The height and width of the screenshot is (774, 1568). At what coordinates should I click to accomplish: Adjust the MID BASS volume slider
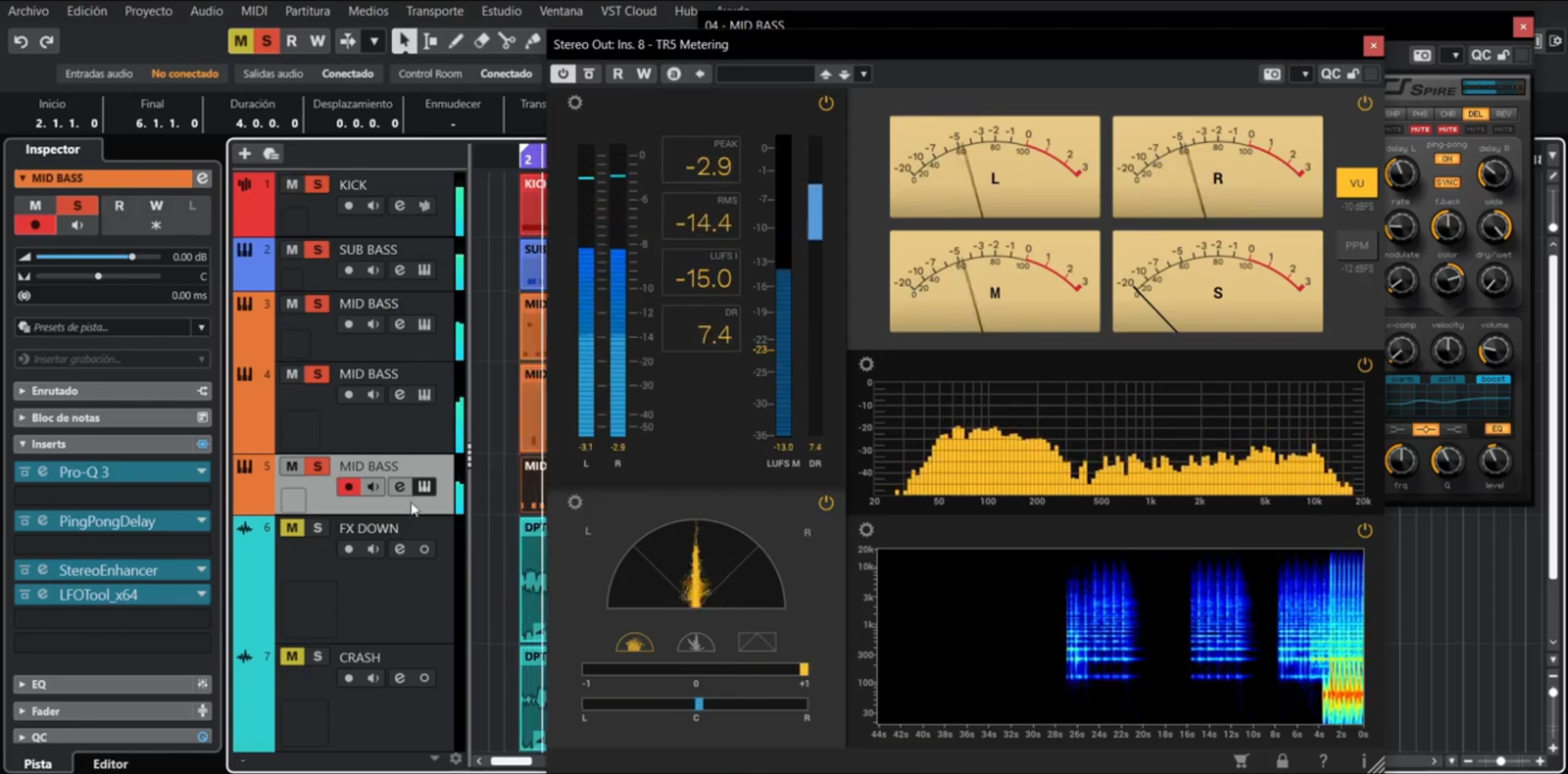tap(132, 257)
